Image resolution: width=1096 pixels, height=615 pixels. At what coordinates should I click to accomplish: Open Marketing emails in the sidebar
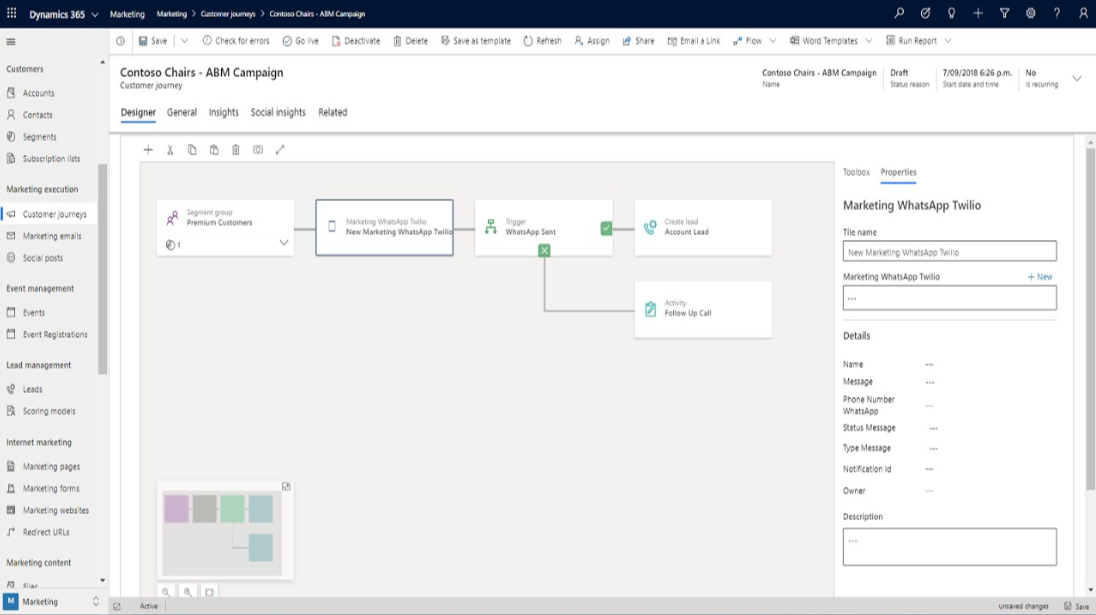52,236
